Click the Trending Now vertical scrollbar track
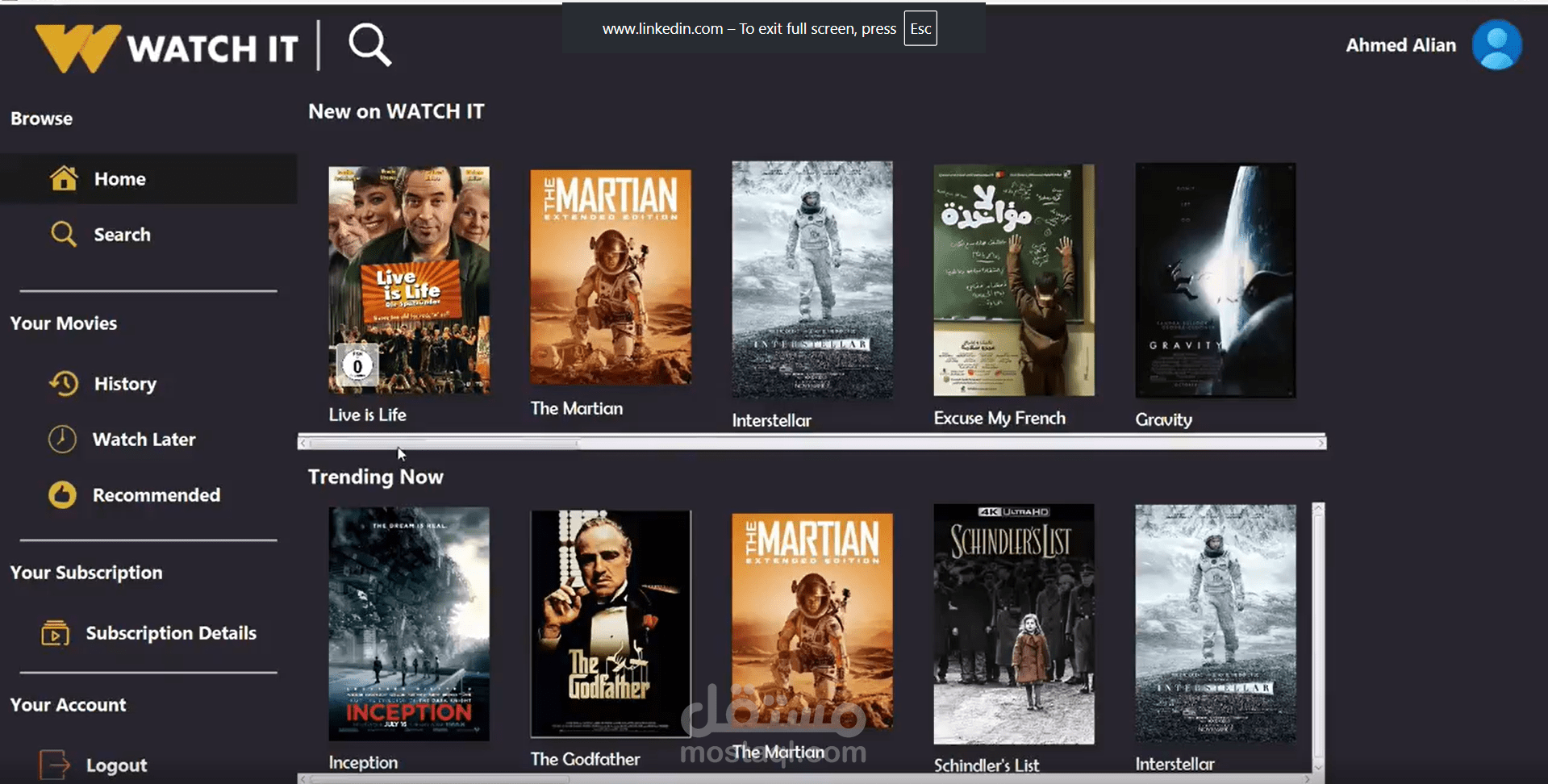 tap(1318, 637)
